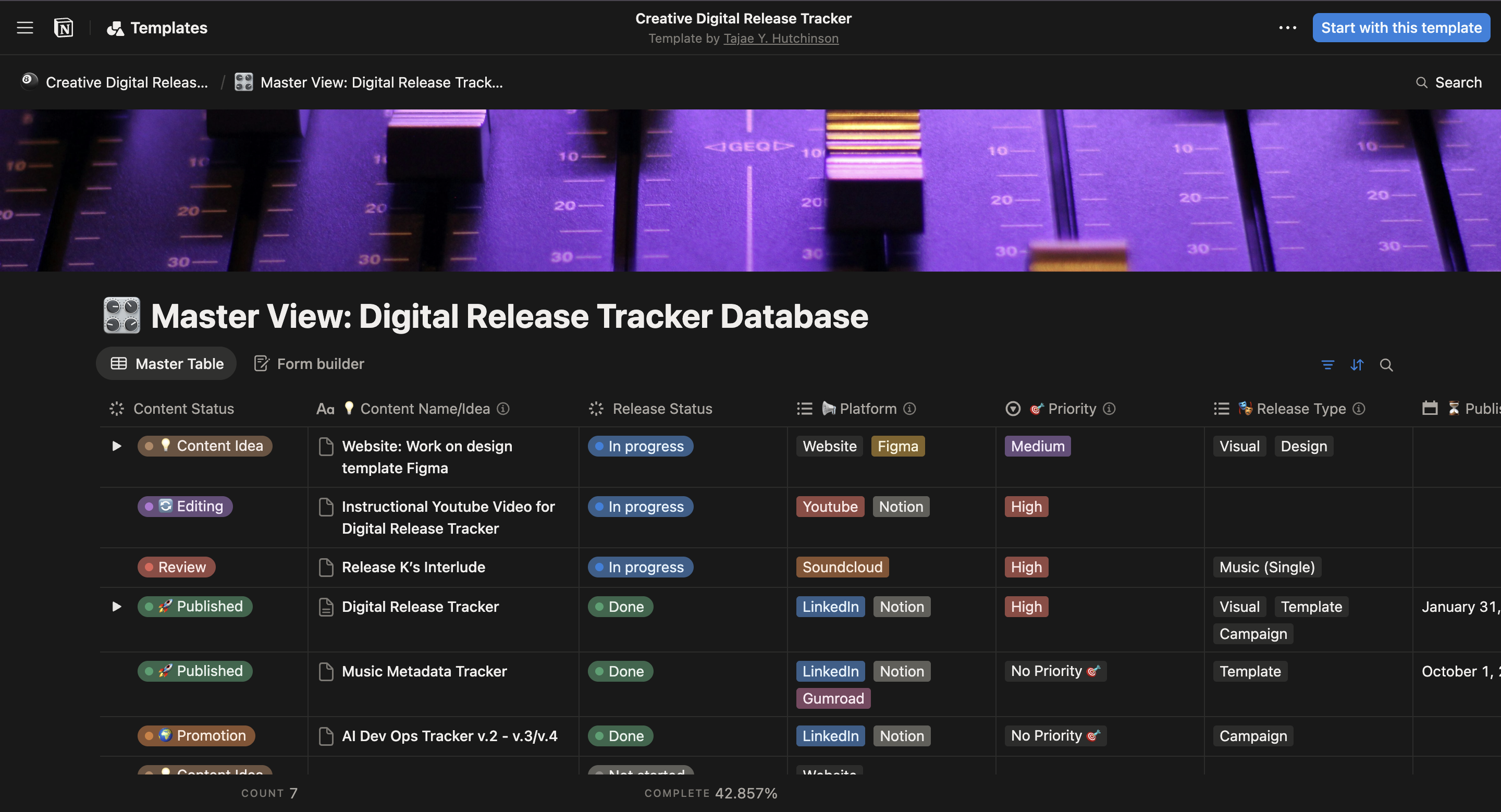Click page icon of AI Dev Ops Tracker row
Image resolution: width=1501 pixels, height=812 pixels.
[326, 736]
